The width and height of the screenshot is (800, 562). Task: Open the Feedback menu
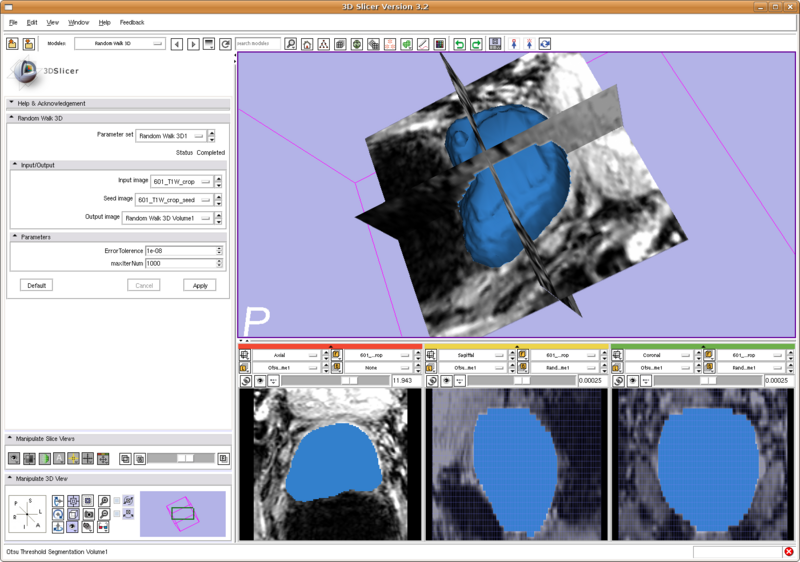132,22
